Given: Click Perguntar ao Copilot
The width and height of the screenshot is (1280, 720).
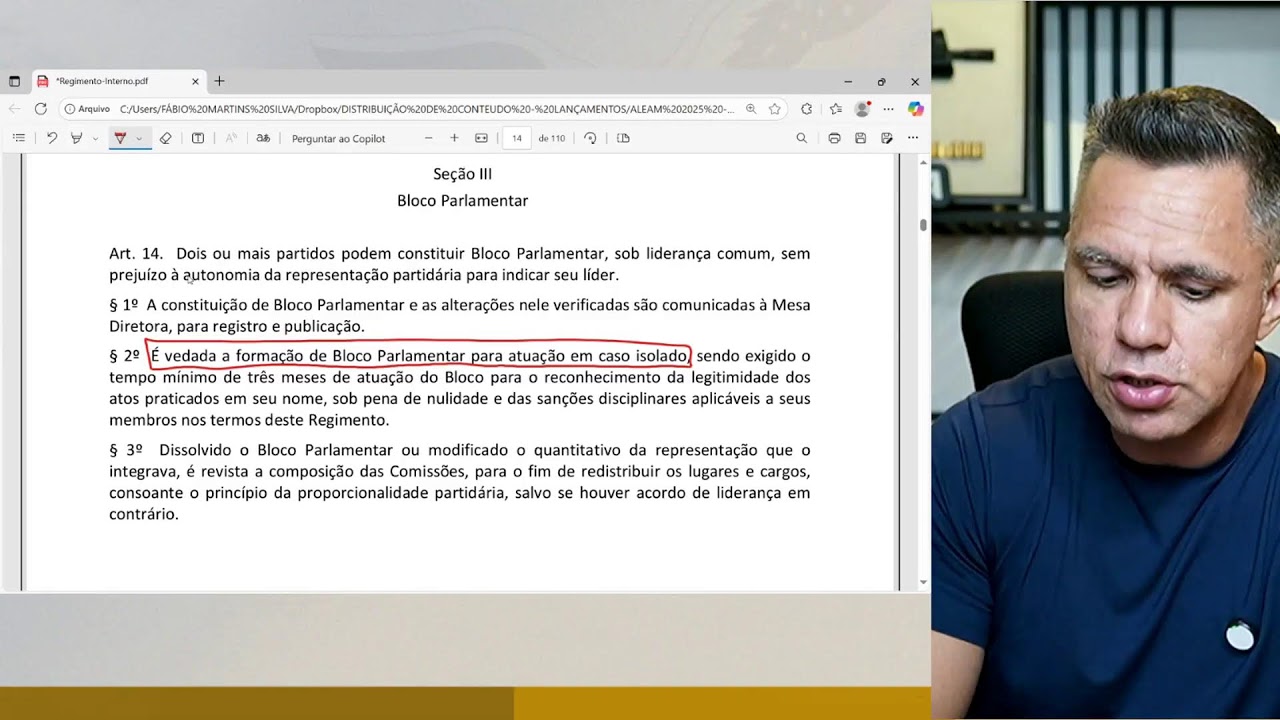Looking at the screenshot, I should (x=338, y=138).
